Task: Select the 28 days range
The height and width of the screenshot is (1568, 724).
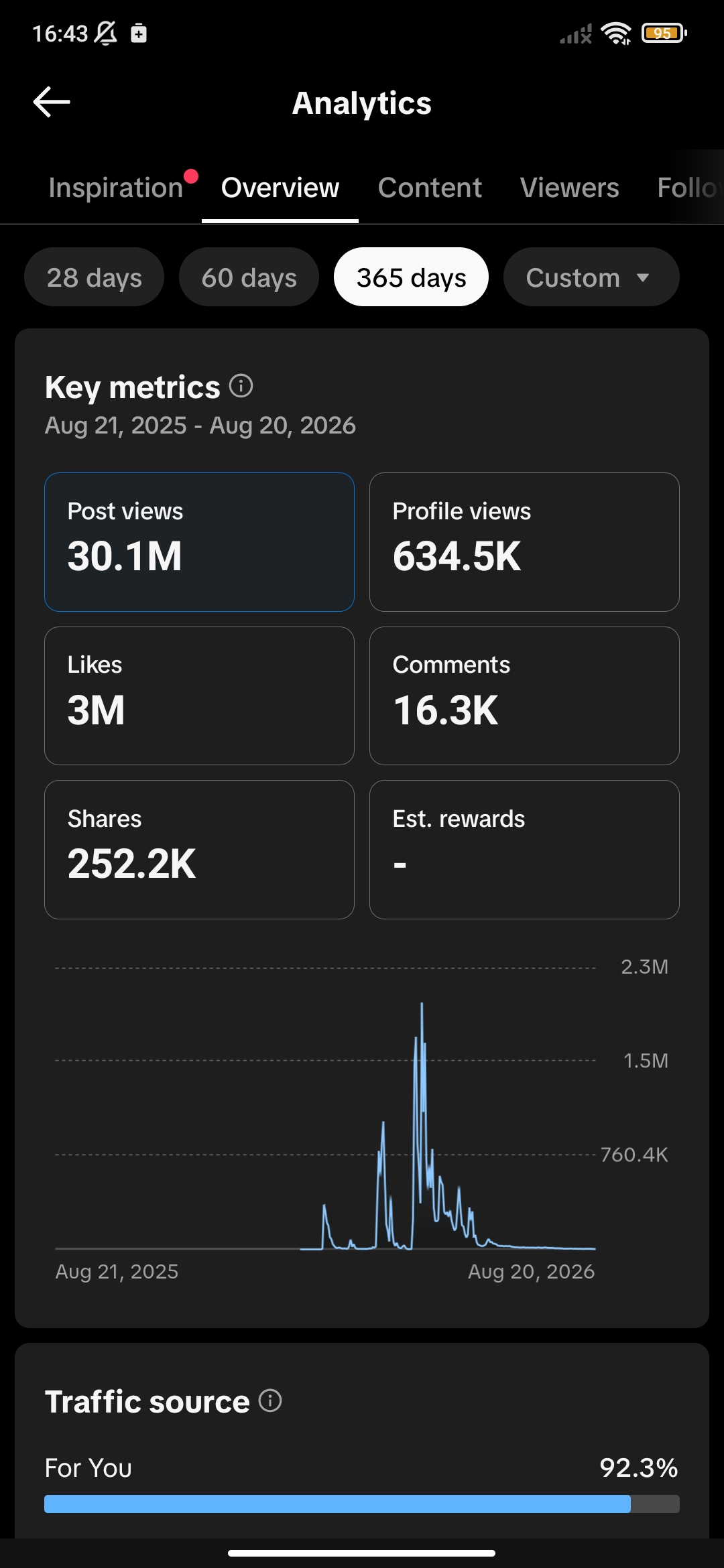Action: tap(94, 277)
